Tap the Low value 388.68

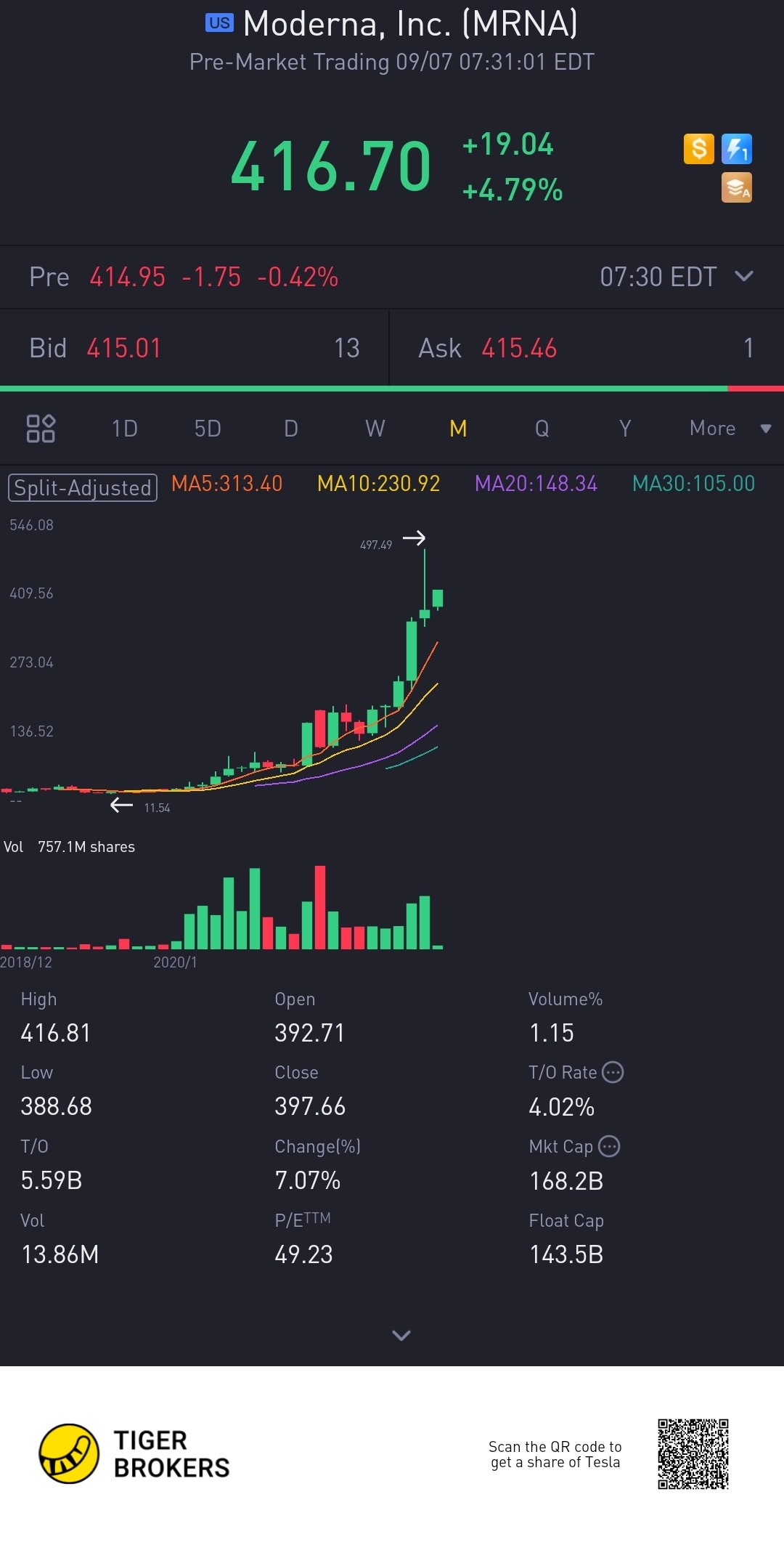pyautogui.click(x=56, y=1106)
